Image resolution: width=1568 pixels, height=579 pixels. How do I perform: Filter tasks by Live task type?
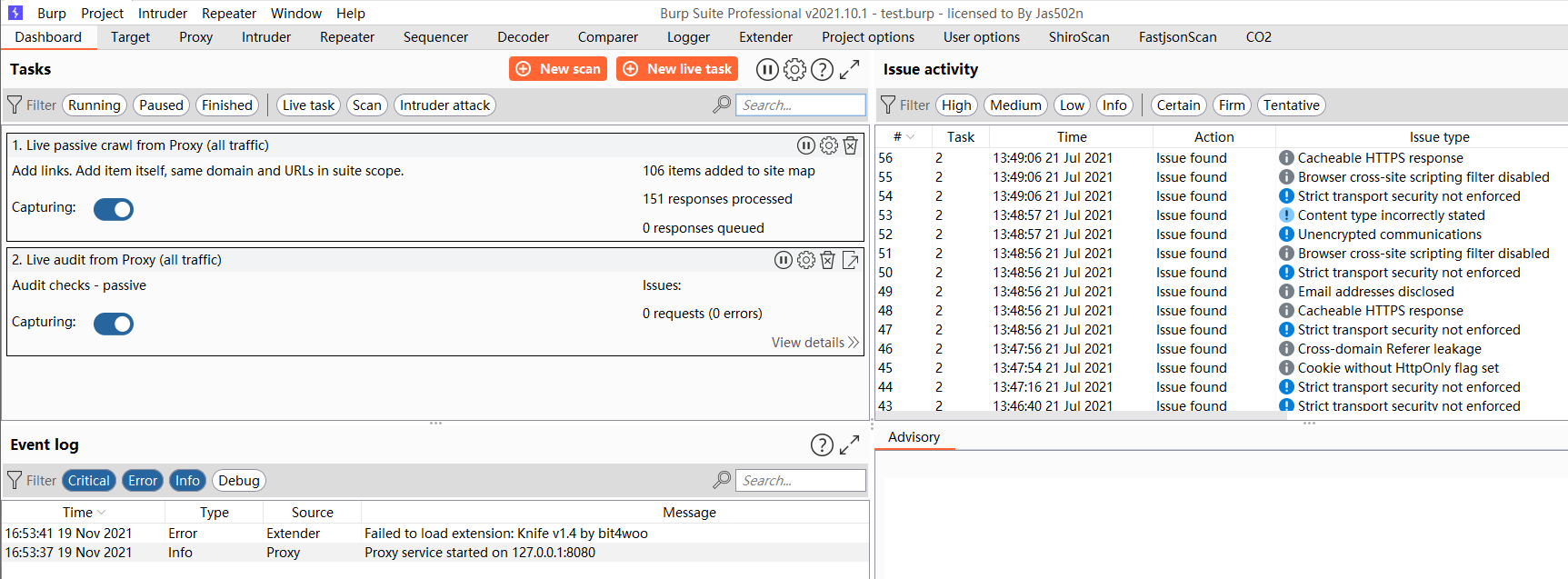coord(309,105)
